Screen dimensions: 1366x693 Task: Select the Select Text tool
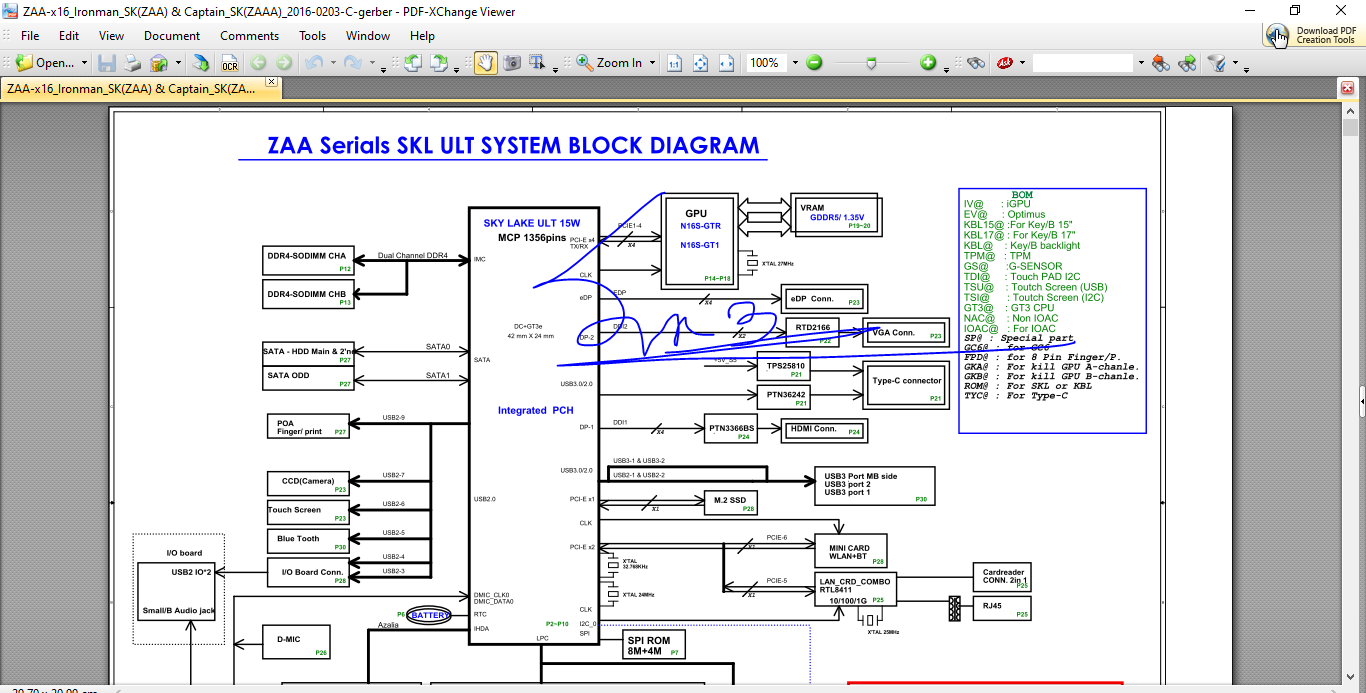pyautogui.click(x=538, y=62)
